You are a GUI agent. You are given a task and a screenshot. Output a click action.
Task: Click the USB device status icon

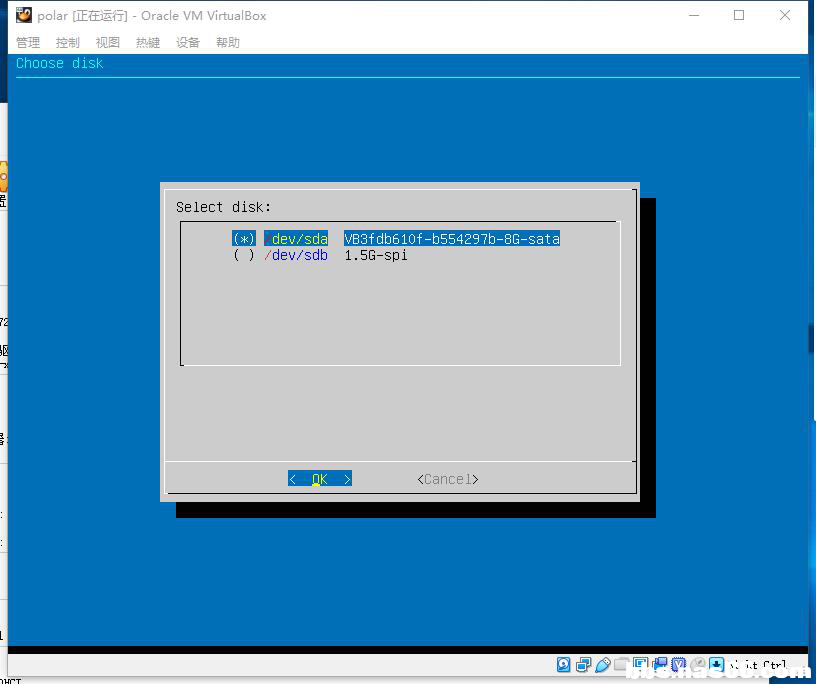(603, 664)
